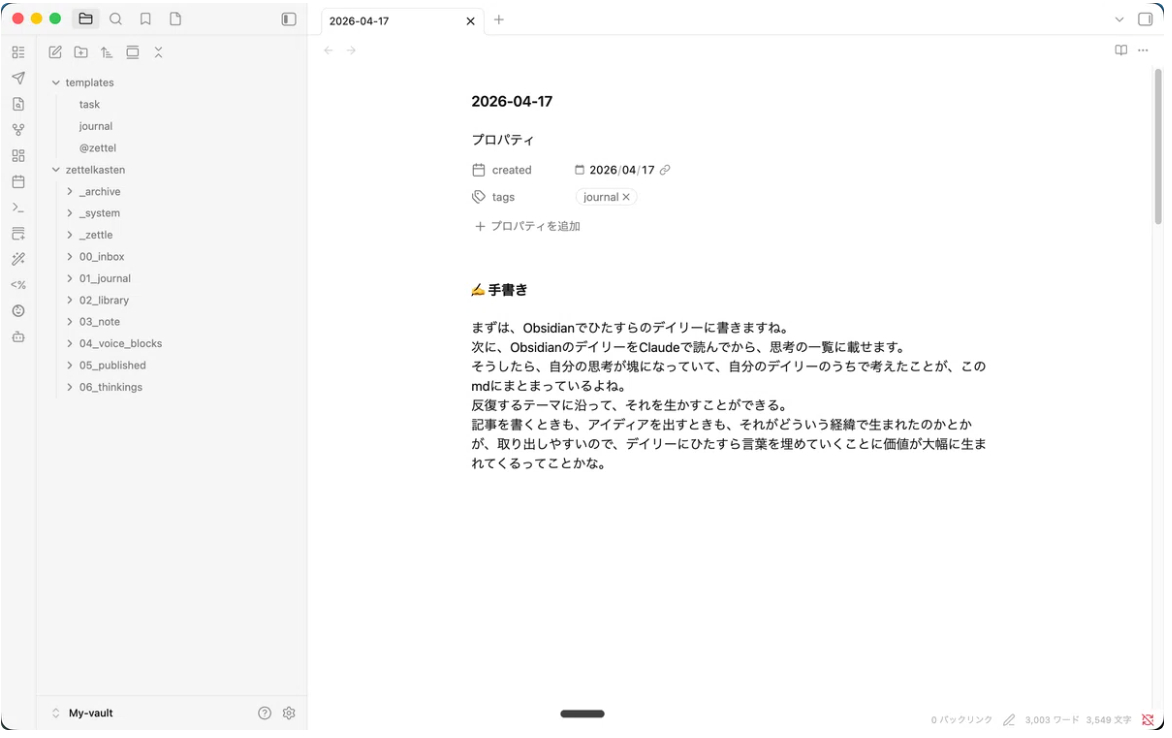
Task: Open the canvas ribbon icon
Action: (x=19, y=156)
